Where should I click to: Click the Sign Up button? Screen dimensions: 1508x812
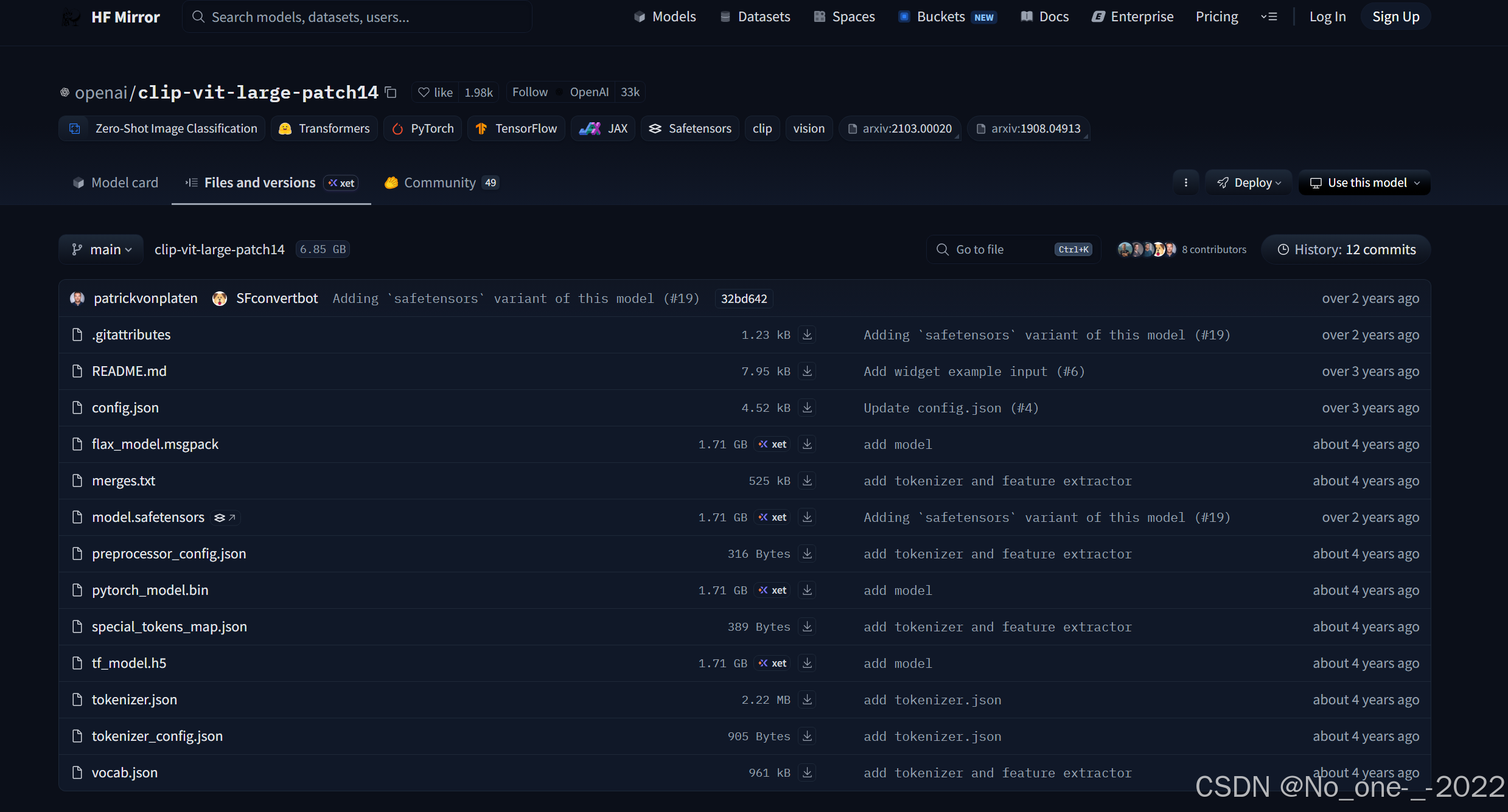tap(1395, 17)
